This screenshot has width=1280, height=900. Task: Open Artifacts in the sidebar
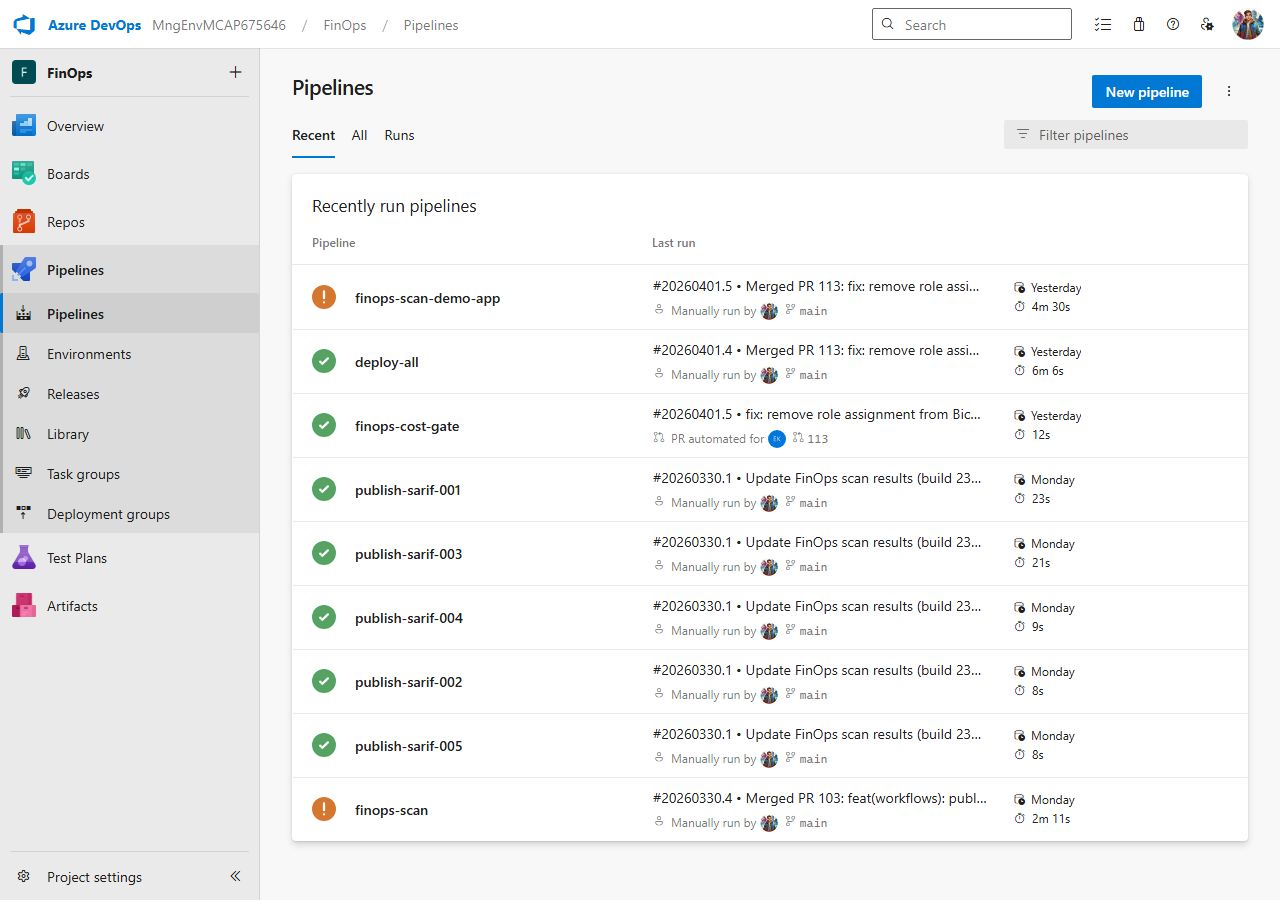130,606
